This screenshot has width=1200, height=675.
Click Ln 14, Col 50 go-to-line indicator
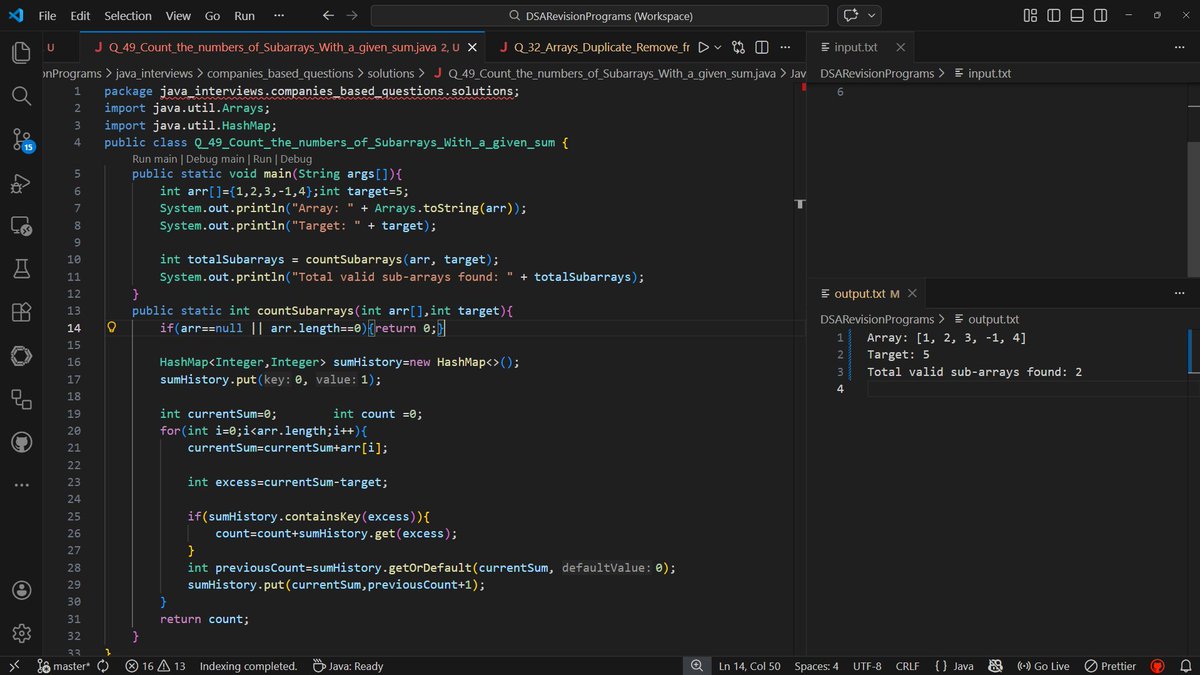[x=749, y=666]
